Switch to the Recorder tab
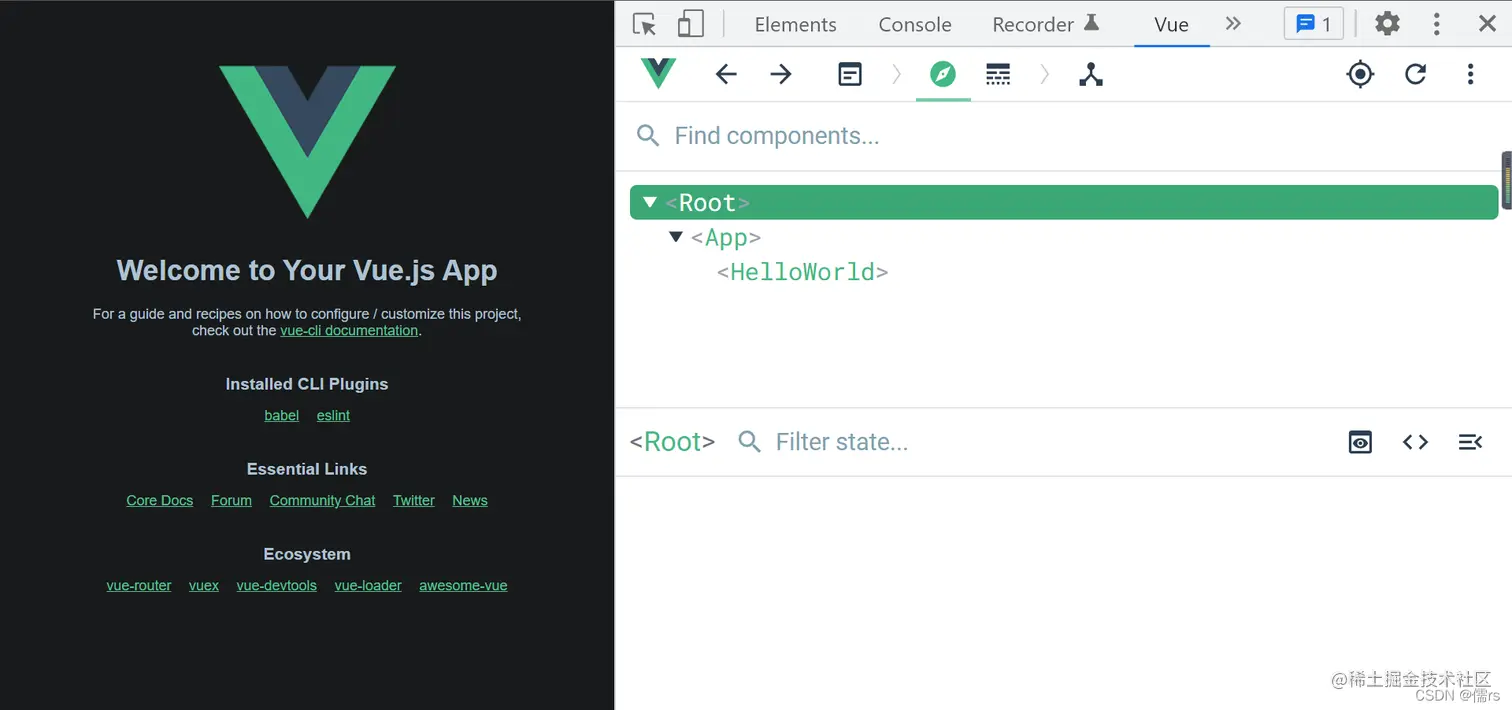Viewport: 1512px width, 710px height. (1045, 24)
